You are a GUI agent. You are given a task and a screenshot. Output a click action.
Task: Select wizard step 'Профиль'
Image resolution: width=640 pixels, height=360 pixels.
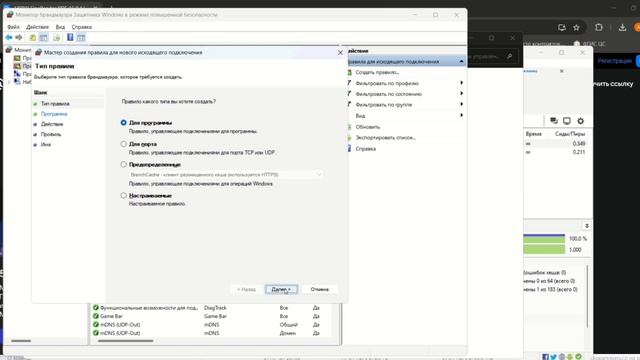(51, 134)
